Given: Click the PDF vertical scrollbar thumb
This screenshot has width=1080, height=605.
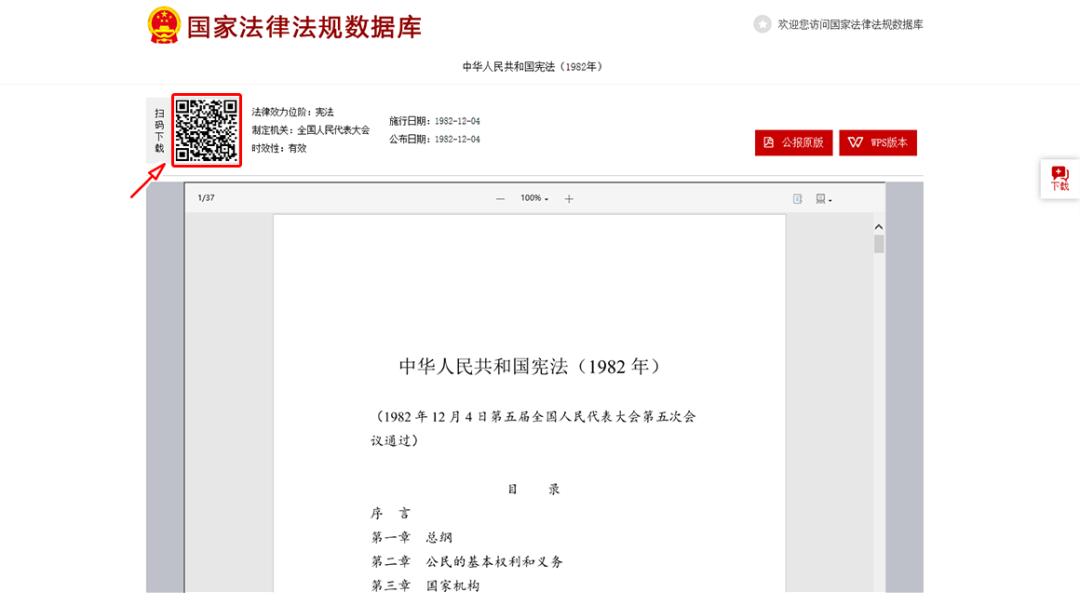Looking at the screenshot, I should [879, 244].
